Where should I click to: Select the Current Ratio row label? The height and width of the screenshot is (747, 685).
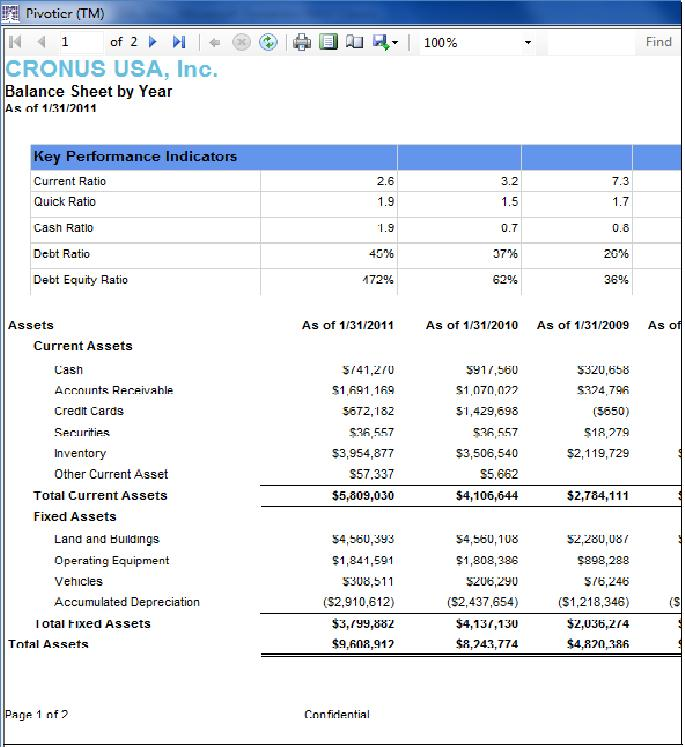tap(70, 181)
